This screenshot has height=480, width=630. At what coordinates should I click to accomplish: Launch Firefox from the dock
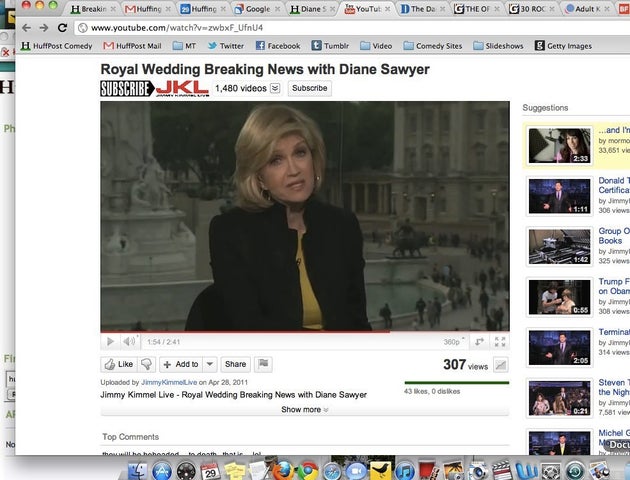[x=283, y=471]
